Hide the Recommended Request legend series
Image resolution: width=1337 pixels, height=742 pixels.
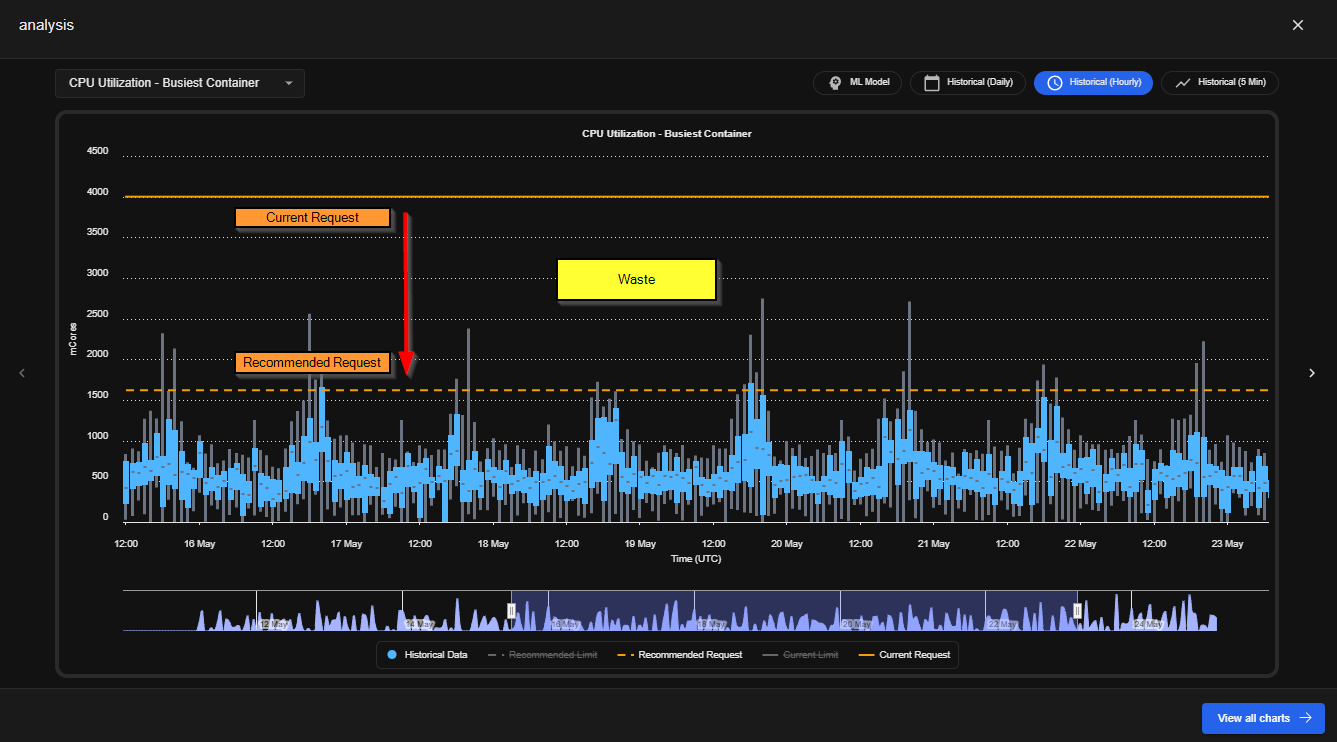pyautogui.click(x=679, y=655)
